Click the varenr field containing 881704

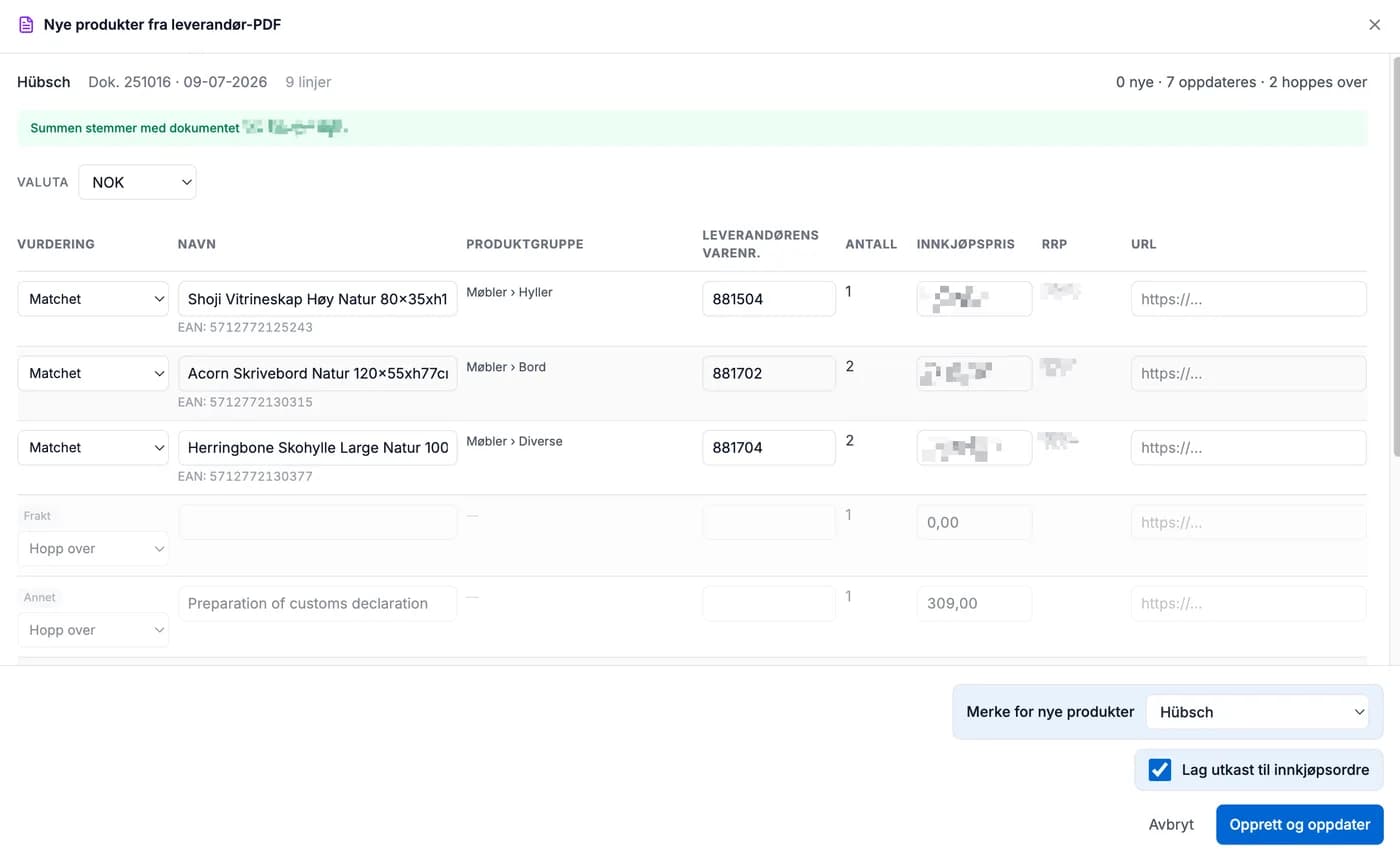coord(769,447)
